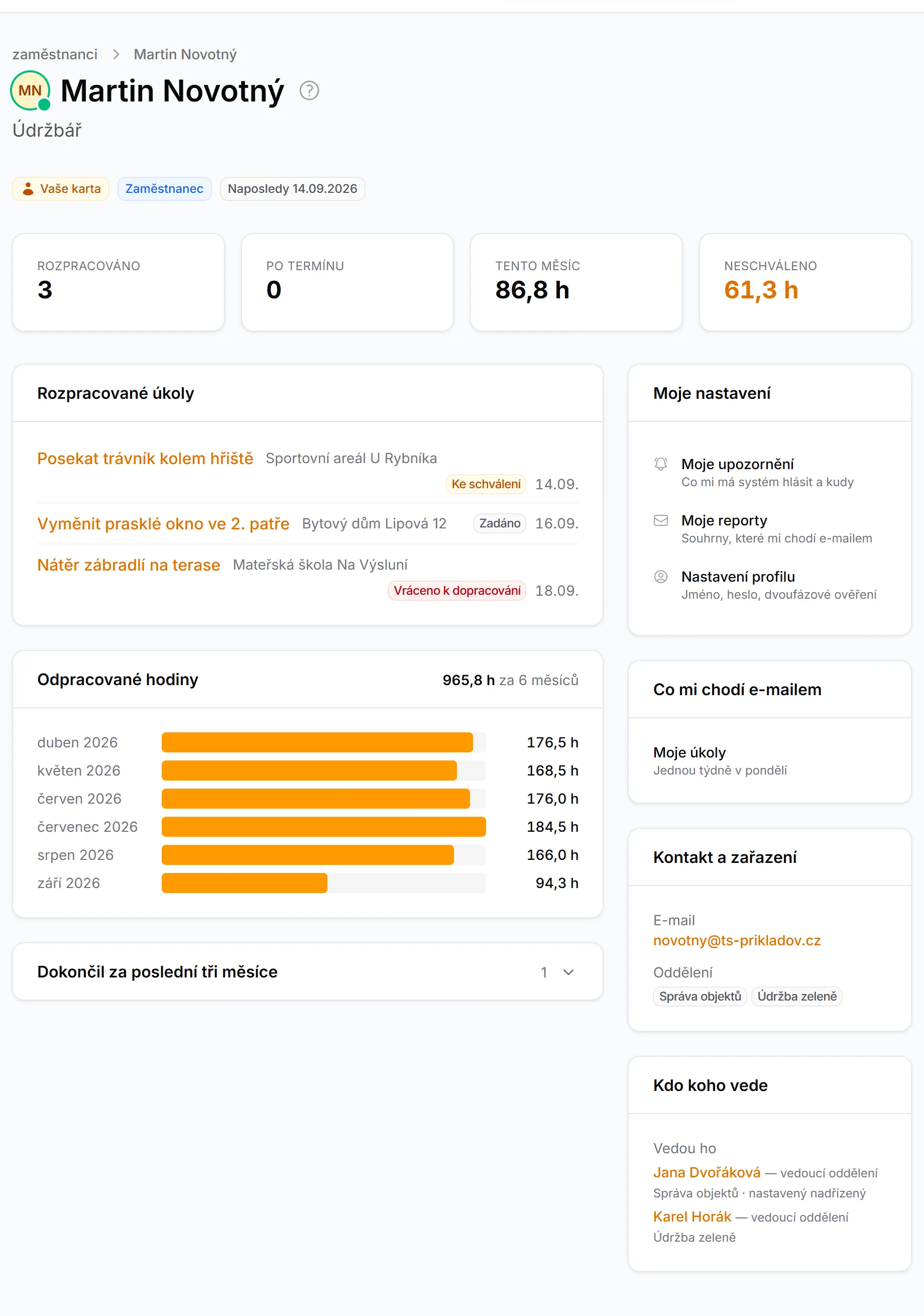
Task: Click the Údržba zeleně department tag
Action: click(797, 996)
